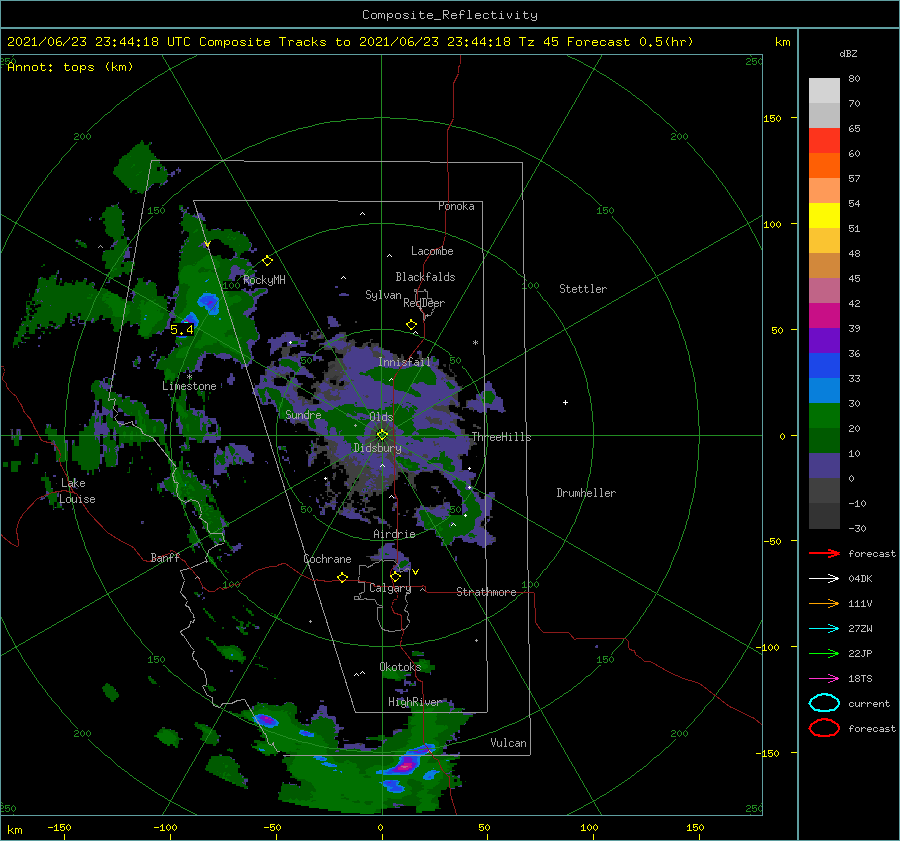Click the timestamp and forecast header text

point(350,42)
